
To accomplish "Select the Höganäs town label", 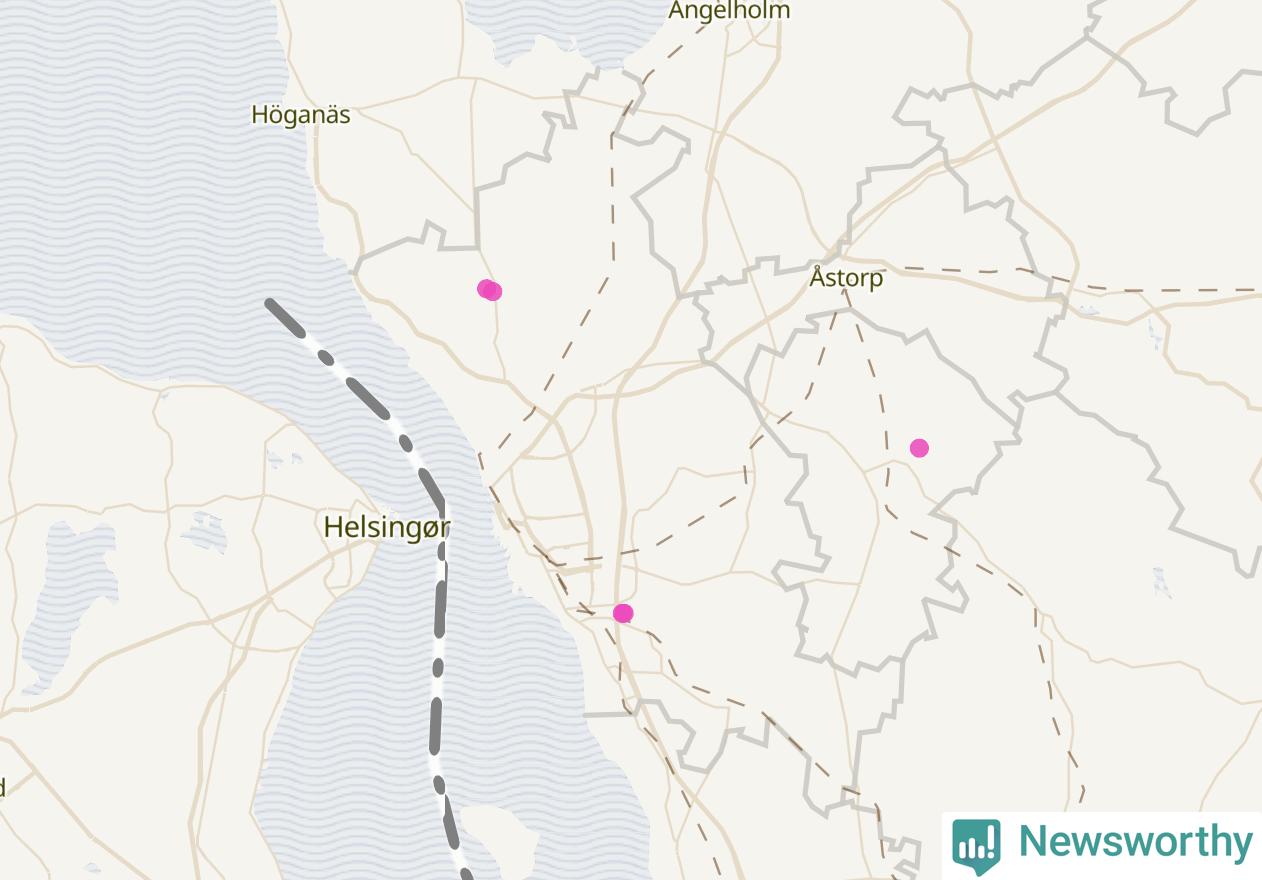I will 301,115.
